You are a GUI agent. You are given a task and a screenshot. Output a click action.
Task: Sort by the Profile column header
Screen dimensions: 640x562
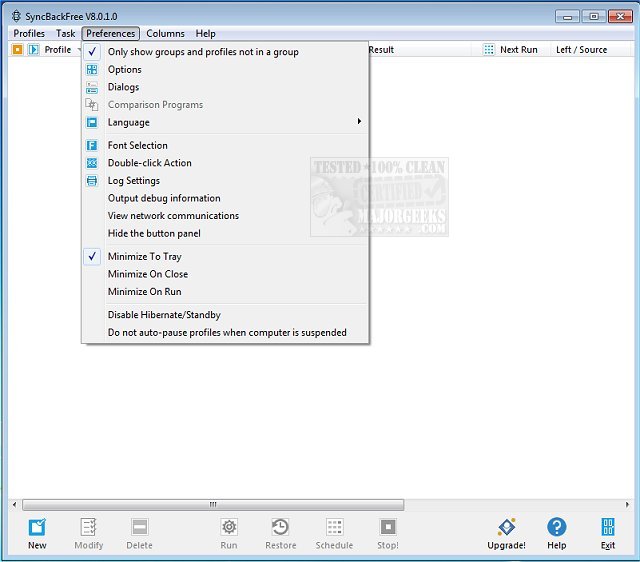[58, 50]
